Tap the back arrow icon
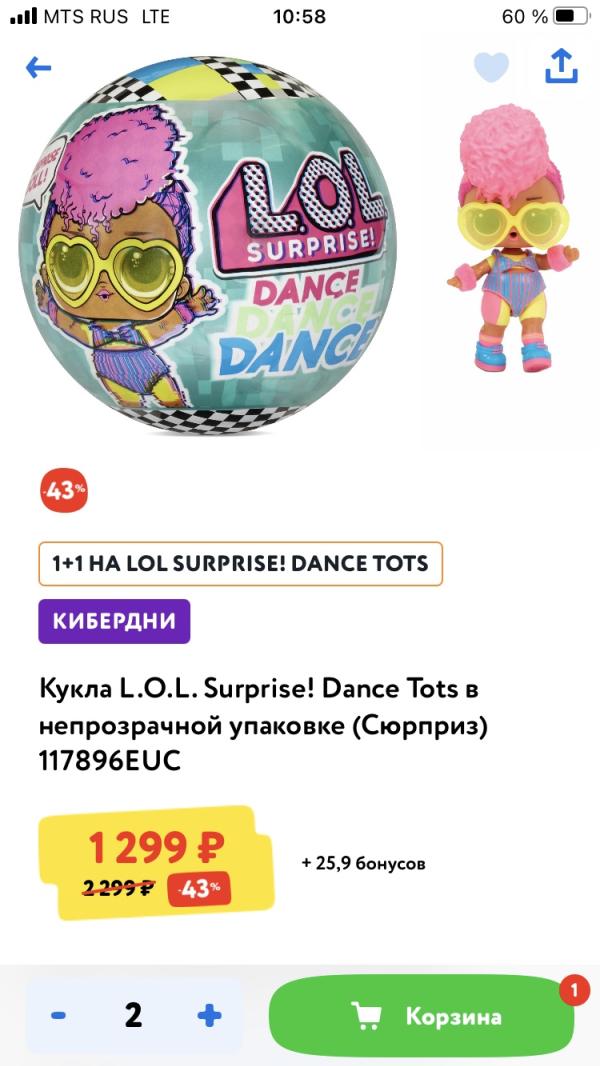The width and height of the screenshot is (600, 1066). 39,67
